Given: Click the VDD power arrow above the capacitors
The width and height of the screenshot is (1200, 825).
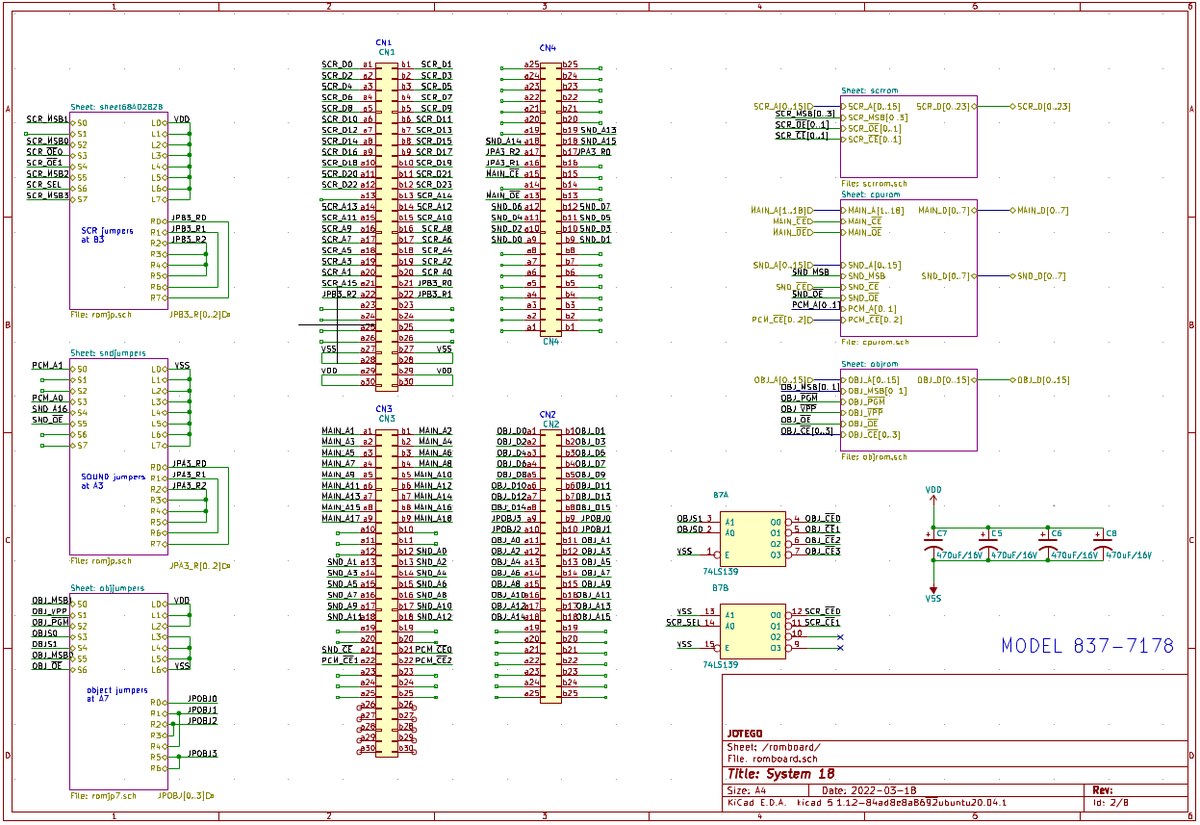Looking at the screenshot, I should coord(933,499).
